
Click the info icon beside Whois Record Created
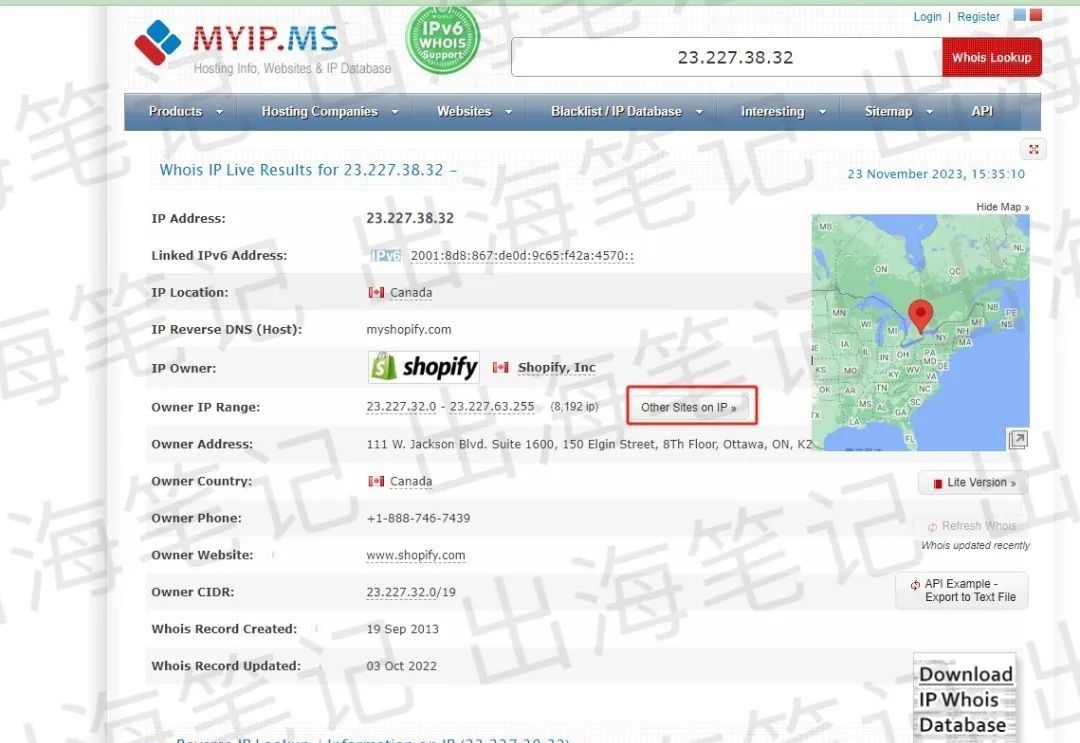[x=316, y=629]
